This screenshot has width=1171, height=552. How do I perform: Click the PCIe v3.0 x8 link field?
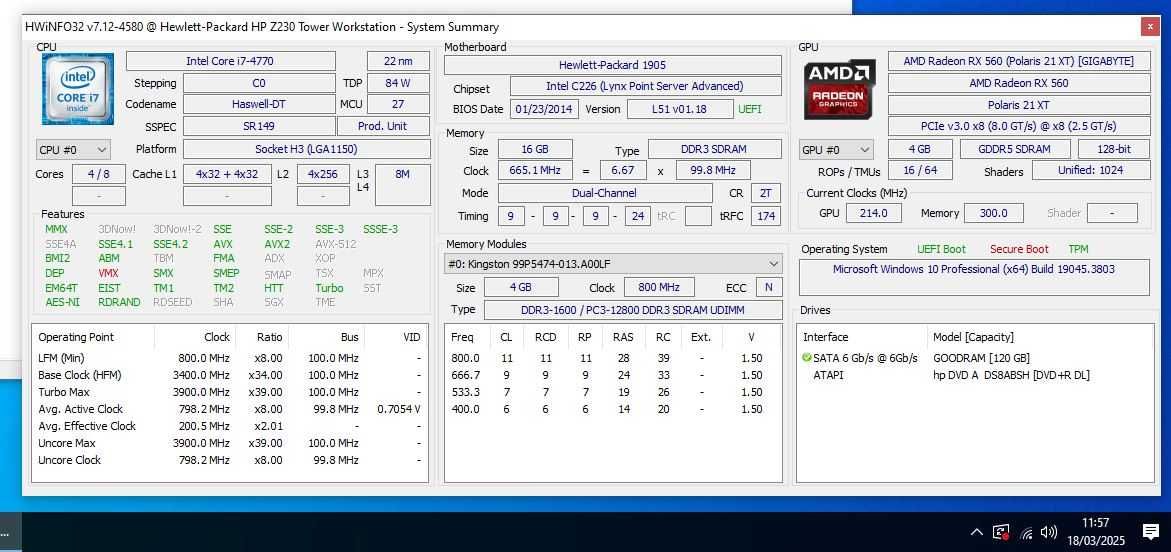[1019, 127]
